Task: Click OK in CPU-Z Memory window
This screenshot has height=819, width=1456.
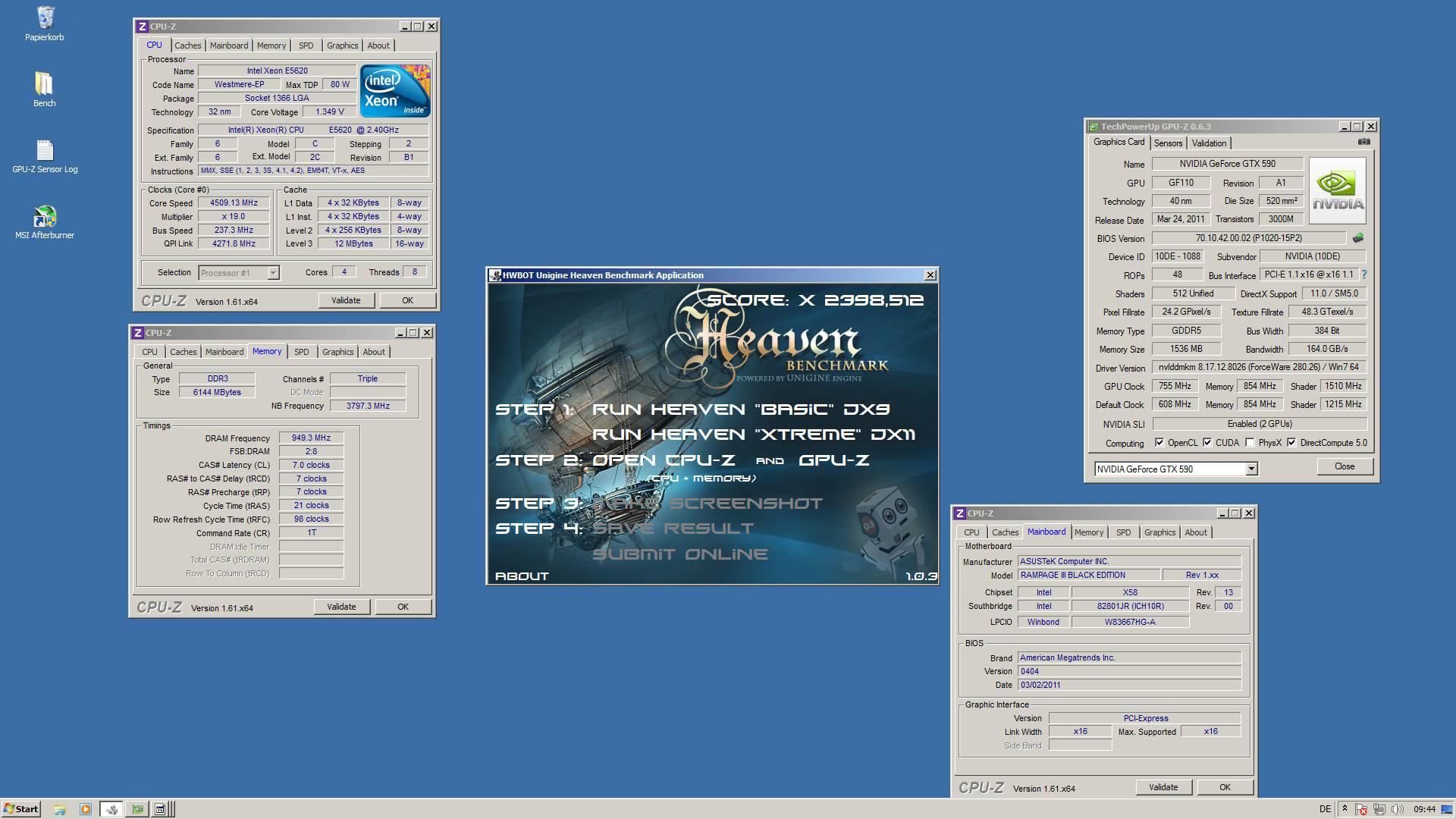Action: coord(403,607)
